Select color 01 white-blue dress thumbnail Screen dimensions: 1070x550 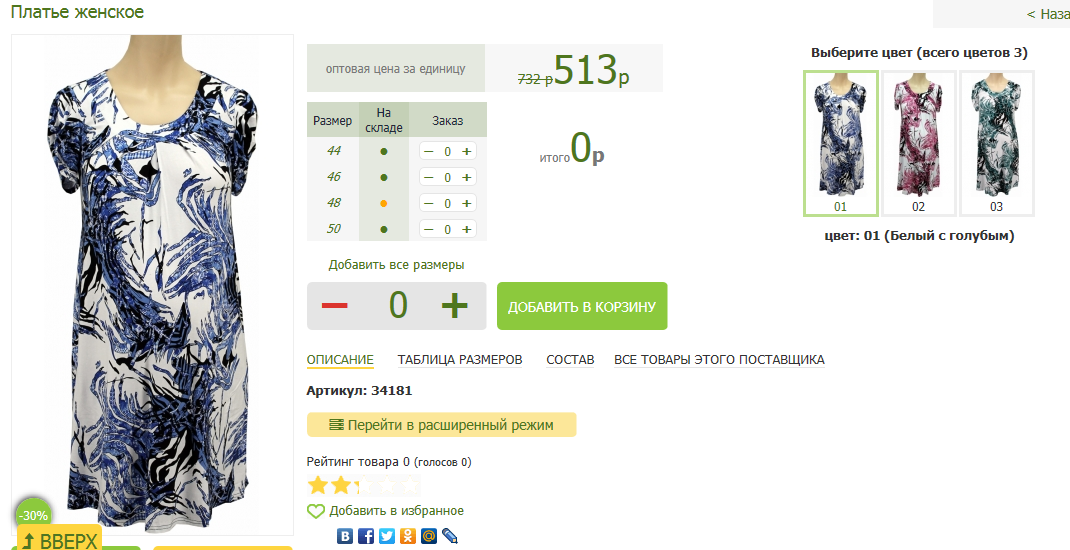[x=840, y=143]
